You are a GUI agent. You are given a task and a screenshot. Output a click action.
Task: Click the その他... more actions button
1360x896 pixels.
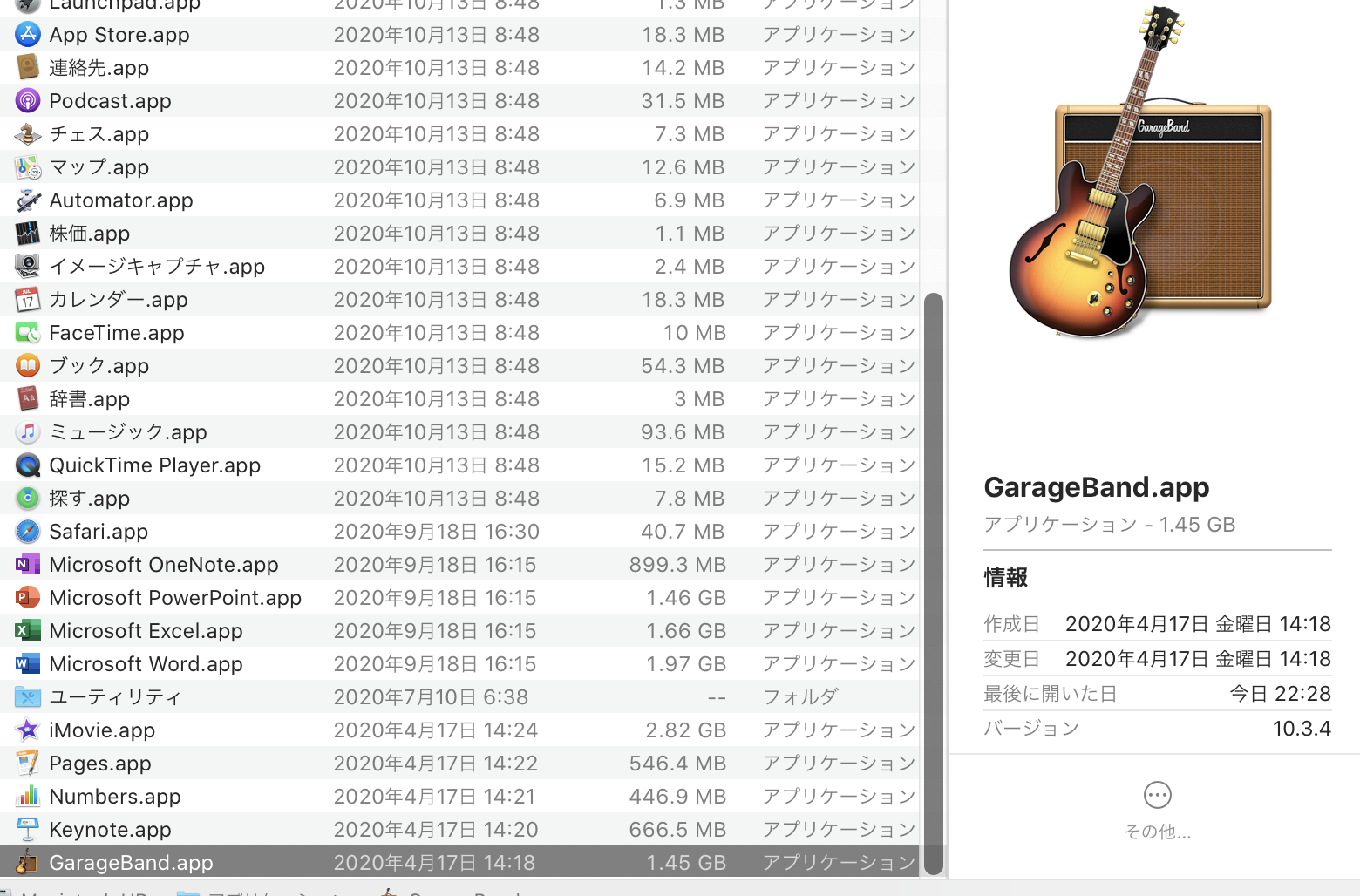click(1157, 809)
